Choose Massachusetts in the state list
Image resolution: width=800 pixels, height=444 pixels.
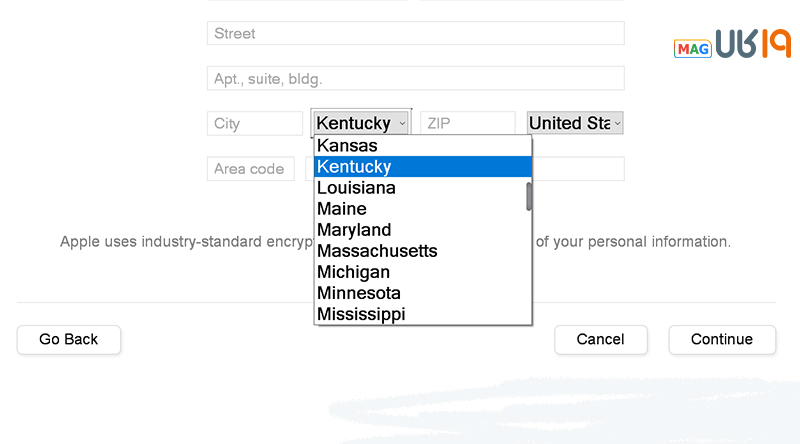[x=422, y=251]
